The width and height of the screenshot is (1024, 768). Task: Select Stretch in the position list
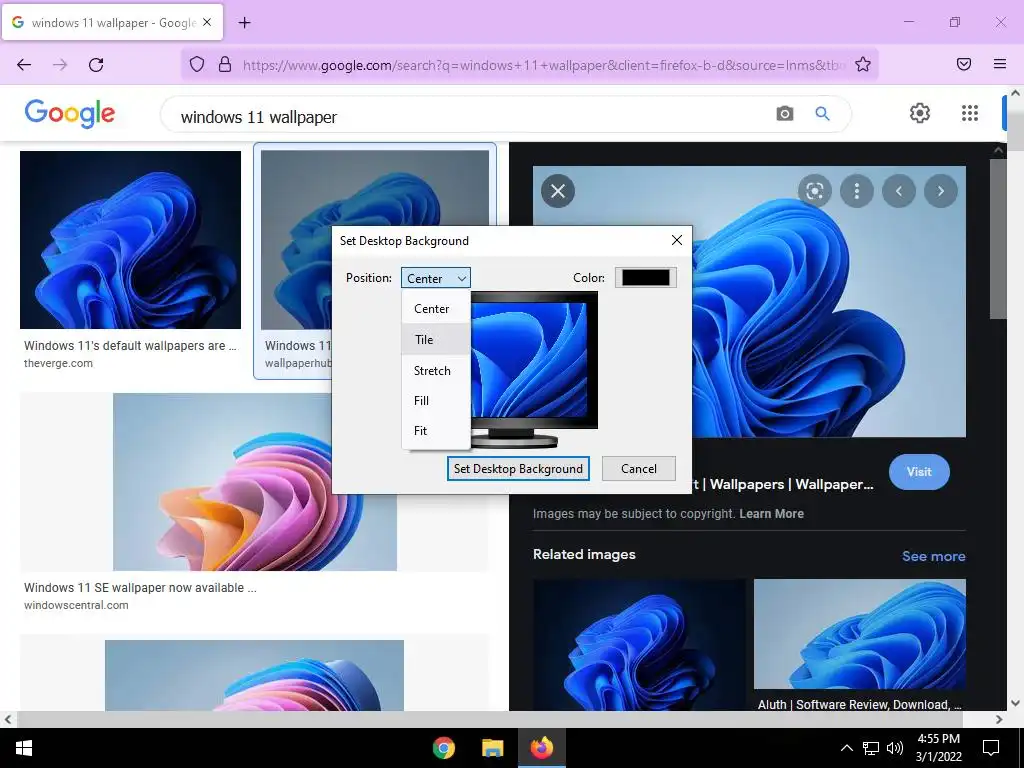pos(436,370)
